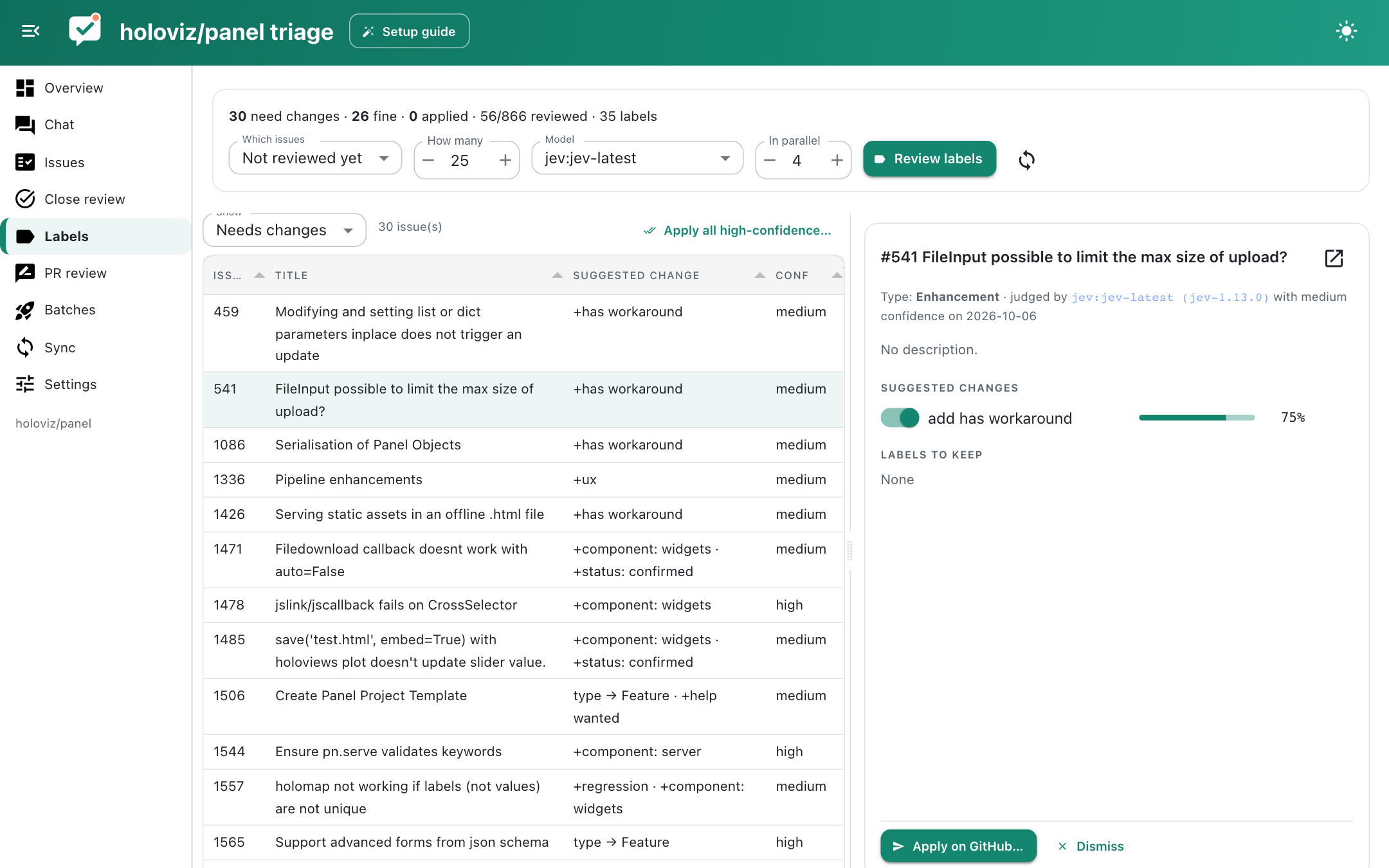Image resolution: width=1389 pixels, height=868 pixels.
Task: Click the jev:jev-latest (jev-1.13.0) model link
Action: point(1170,297)
